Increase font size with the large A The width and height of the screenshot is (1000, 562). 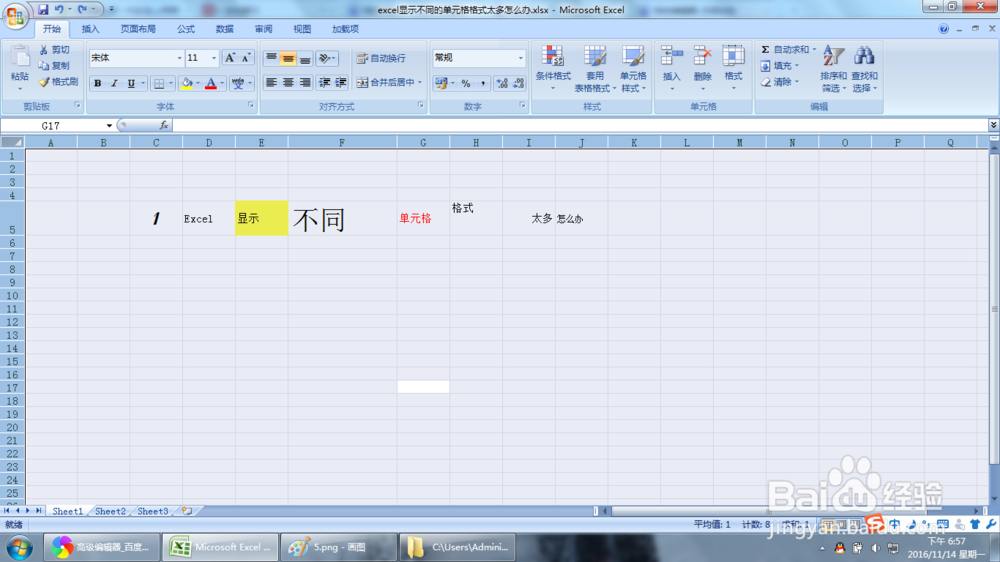point(230,58)
